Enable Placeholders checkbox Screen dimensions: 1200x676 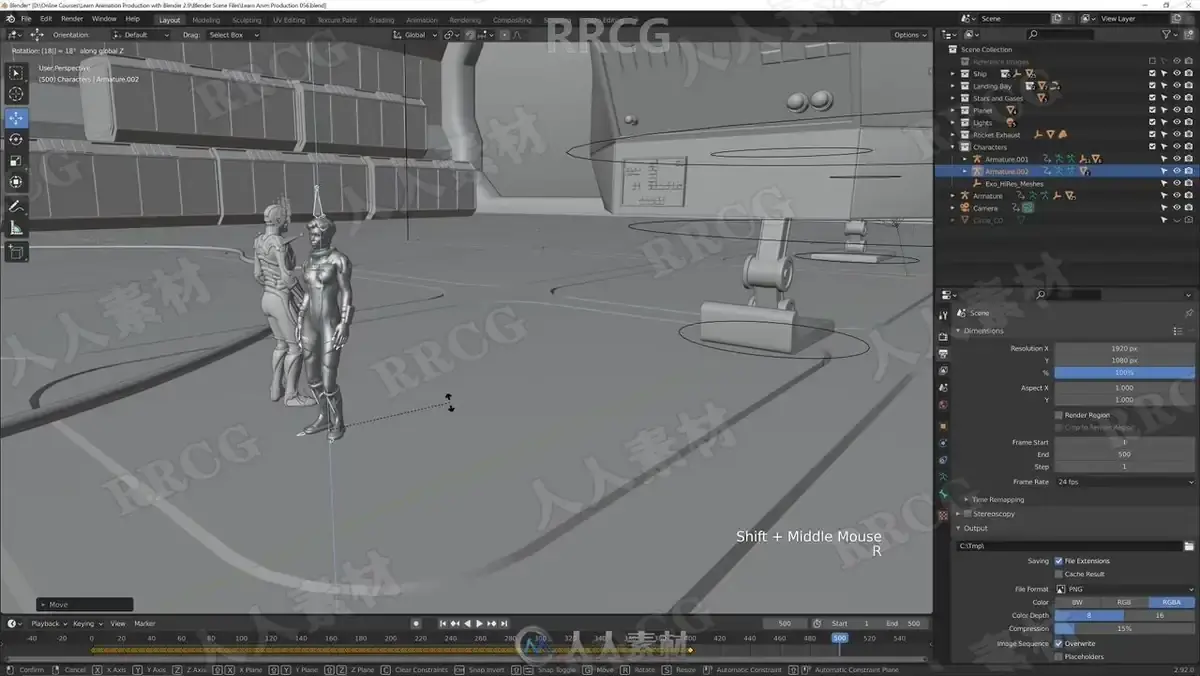point(1058,657)
